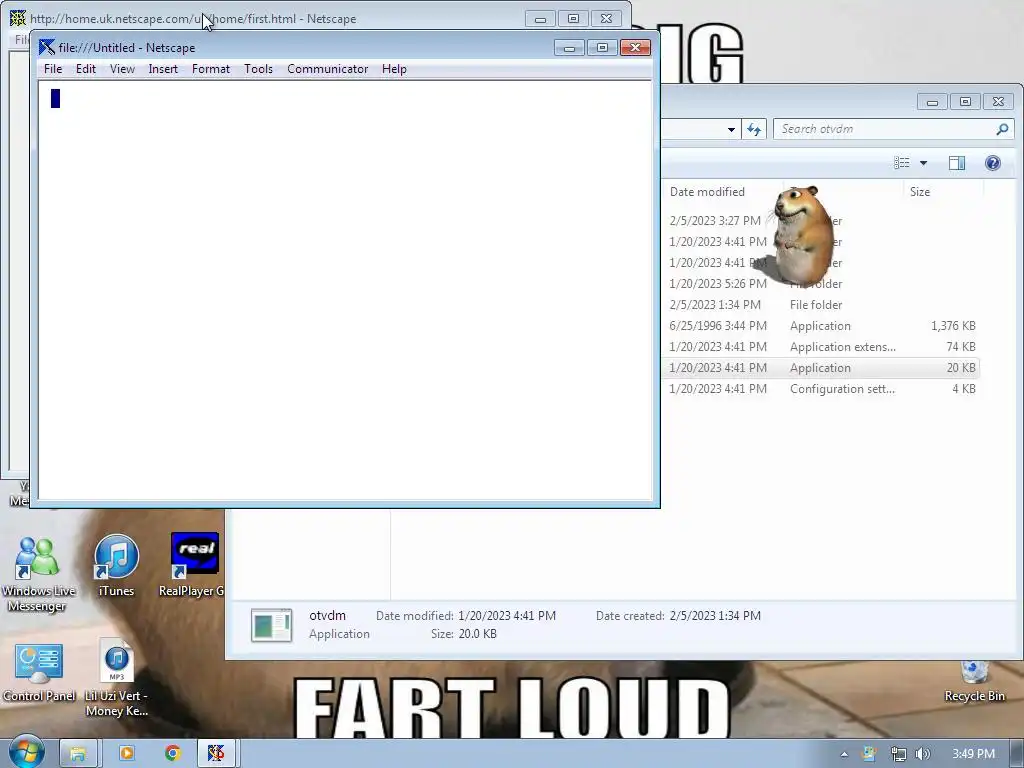The width and height of the screenshot is (1024, 768).
Task: Click the Show desktop strip at taskbar end
Action: (1019, 754)
